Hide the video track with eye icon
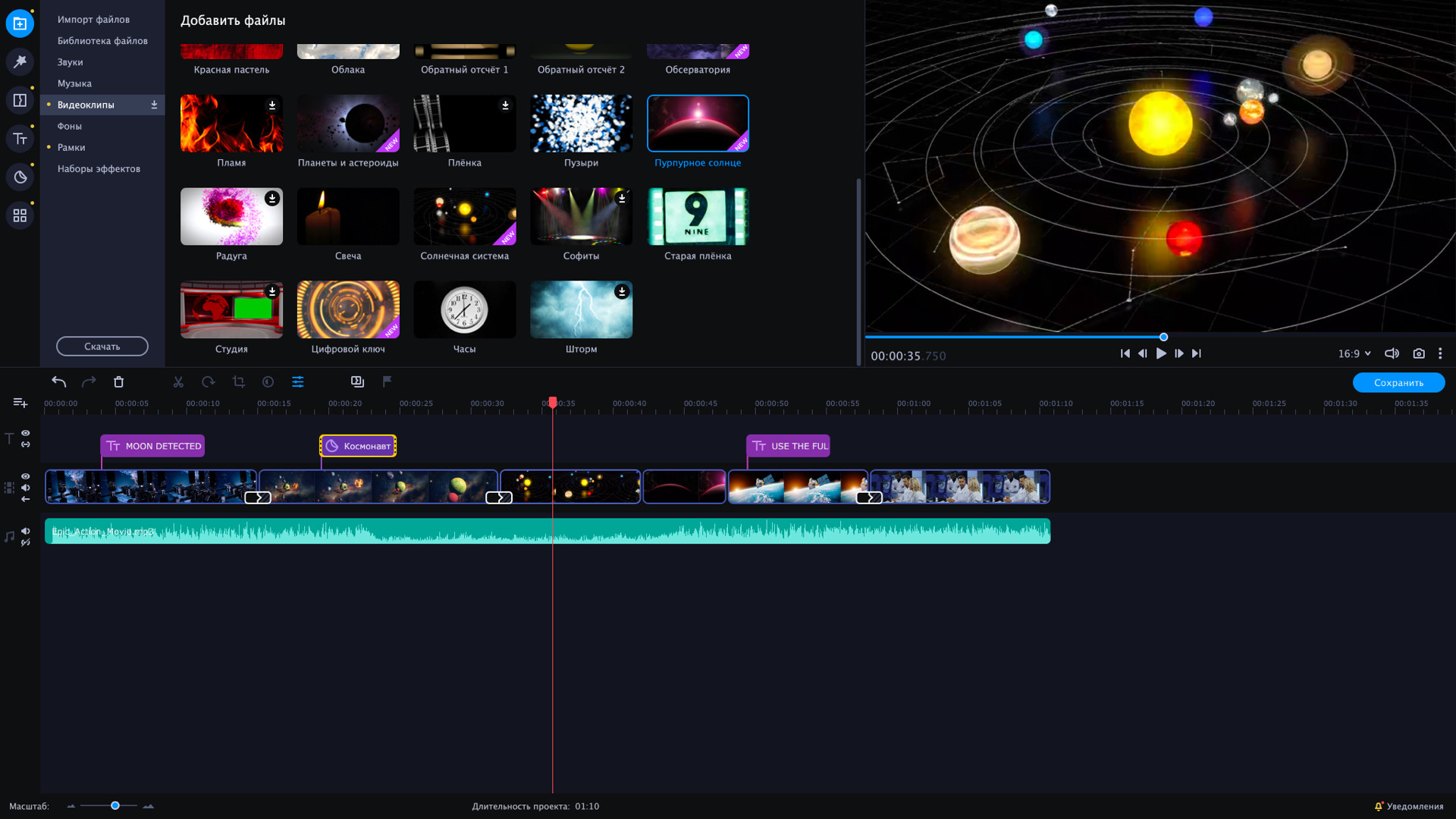Screen dimensions: 1456x819 [x=26, y=476]
